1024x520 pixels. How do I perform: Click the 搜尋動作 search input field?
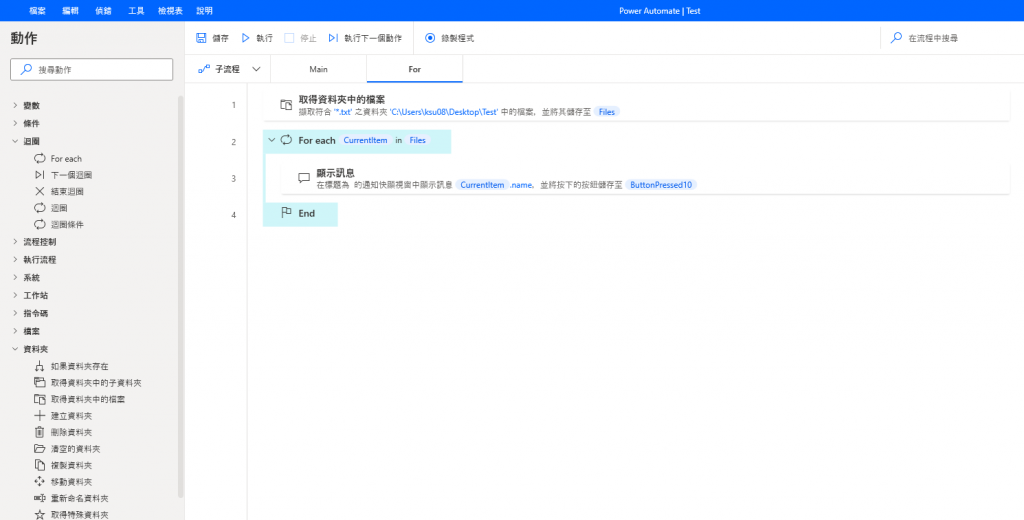click(x=91, y=69)
